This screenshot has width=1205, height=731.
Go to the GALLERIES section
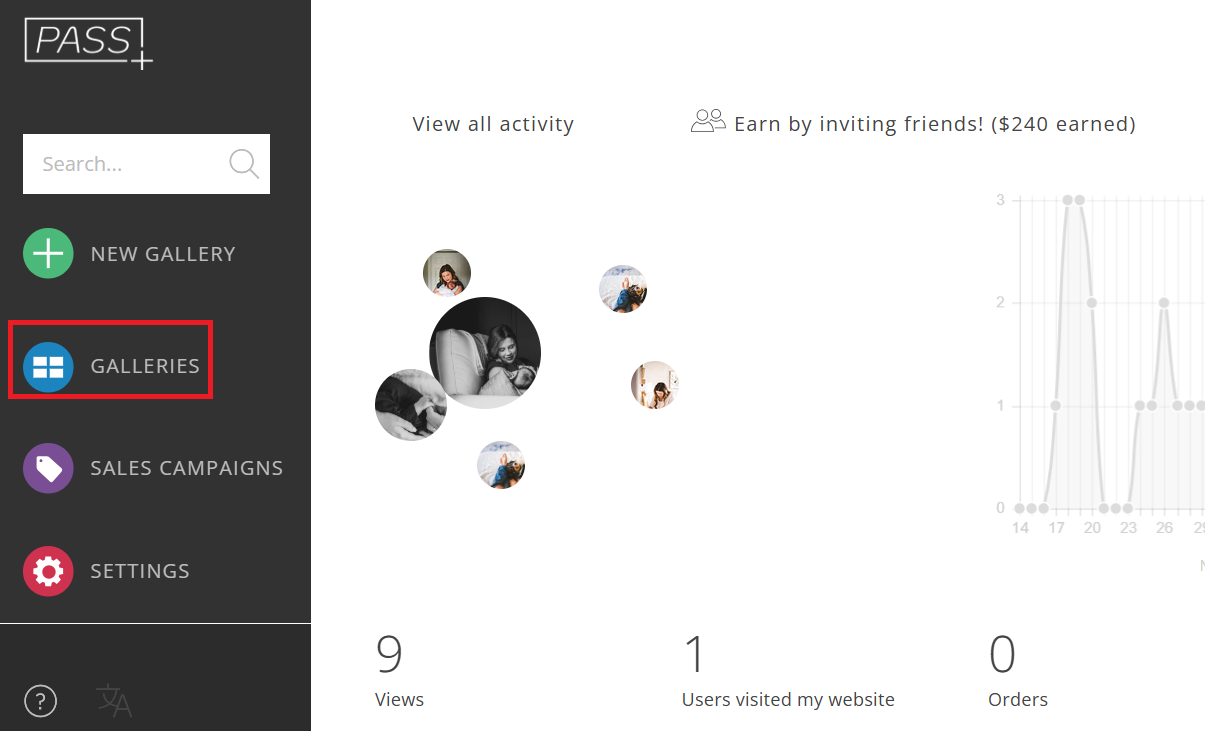(145, 366)
